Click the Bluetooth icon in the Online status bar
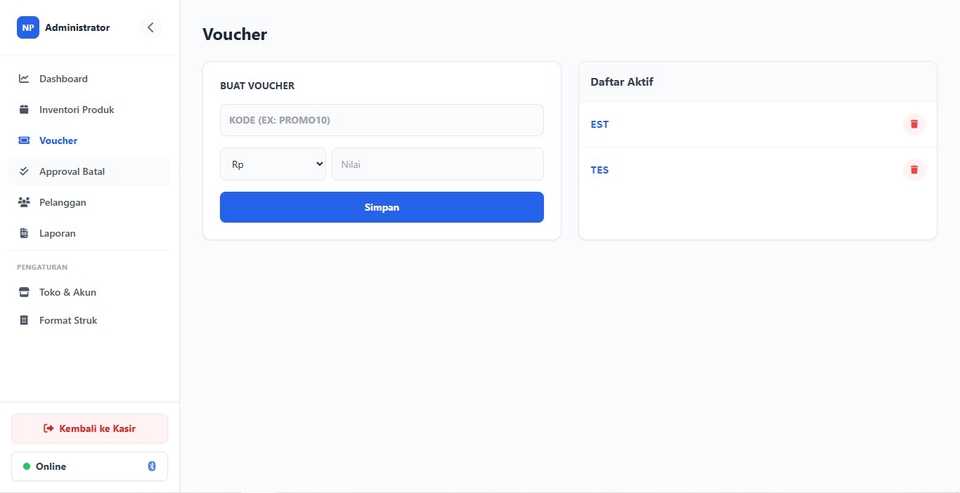Screen dimensions: 960x493 pyautogui.click(x=152, y=466)
